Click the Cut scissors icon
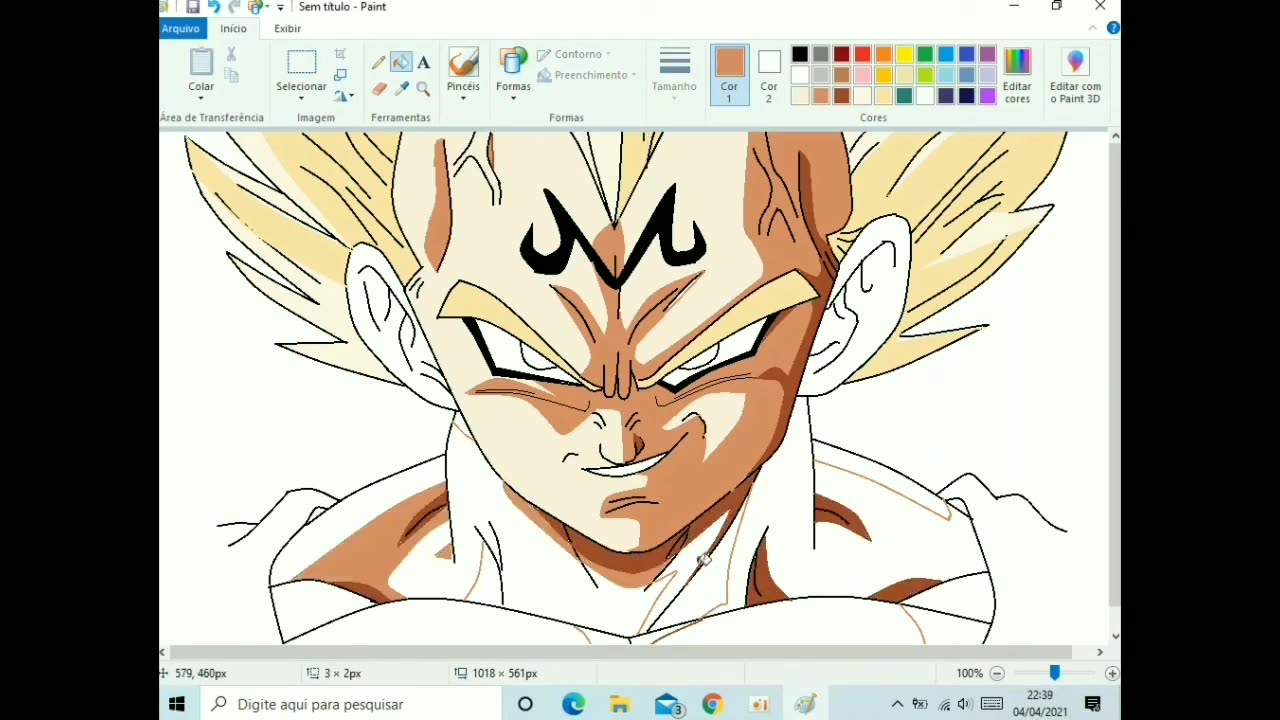 (x=231, y=54)
